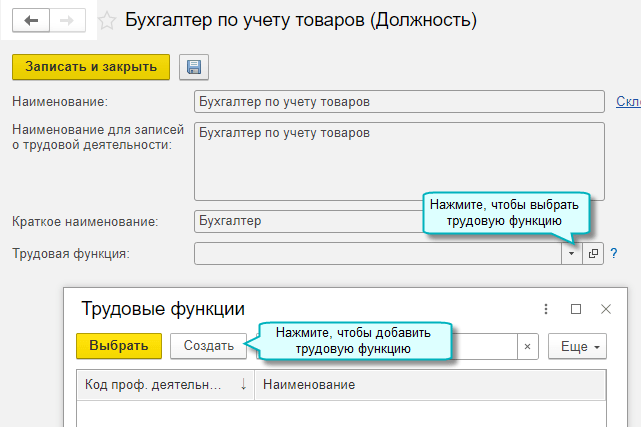The image size is (641, 427).
Task: Save the record with the floppy disk icon
Action: (x=193, y=67)
